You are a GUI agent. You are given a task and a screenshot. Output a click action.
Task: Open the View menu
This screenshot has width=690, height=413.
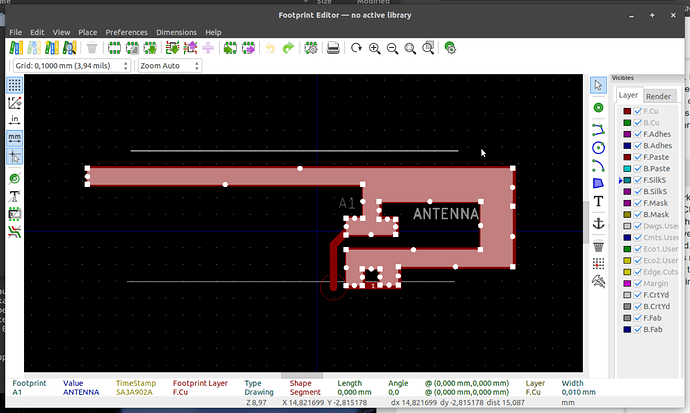[x=61, y=32]
